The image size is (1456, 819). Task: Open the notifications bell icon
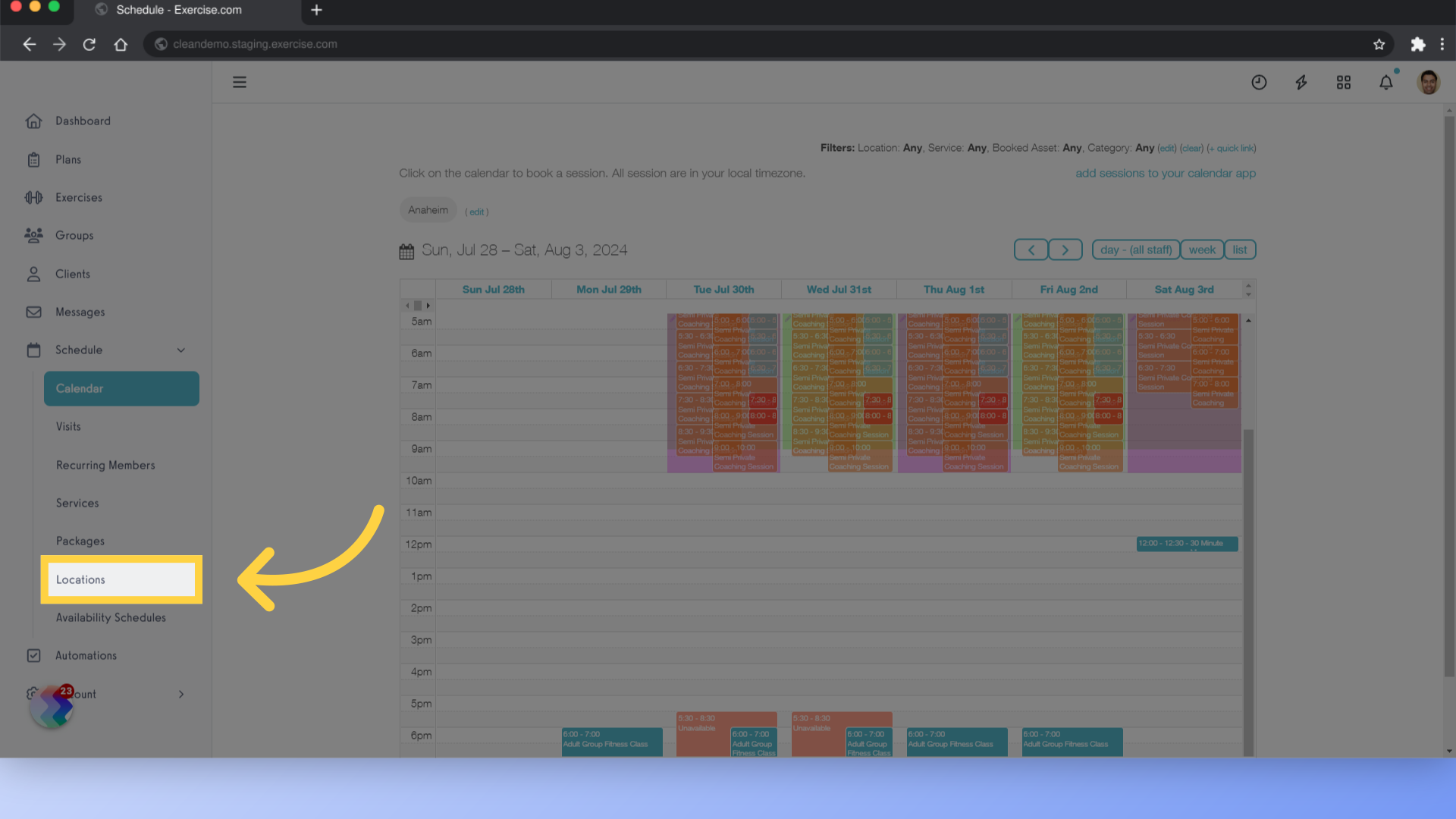(x=1386, y=82)
